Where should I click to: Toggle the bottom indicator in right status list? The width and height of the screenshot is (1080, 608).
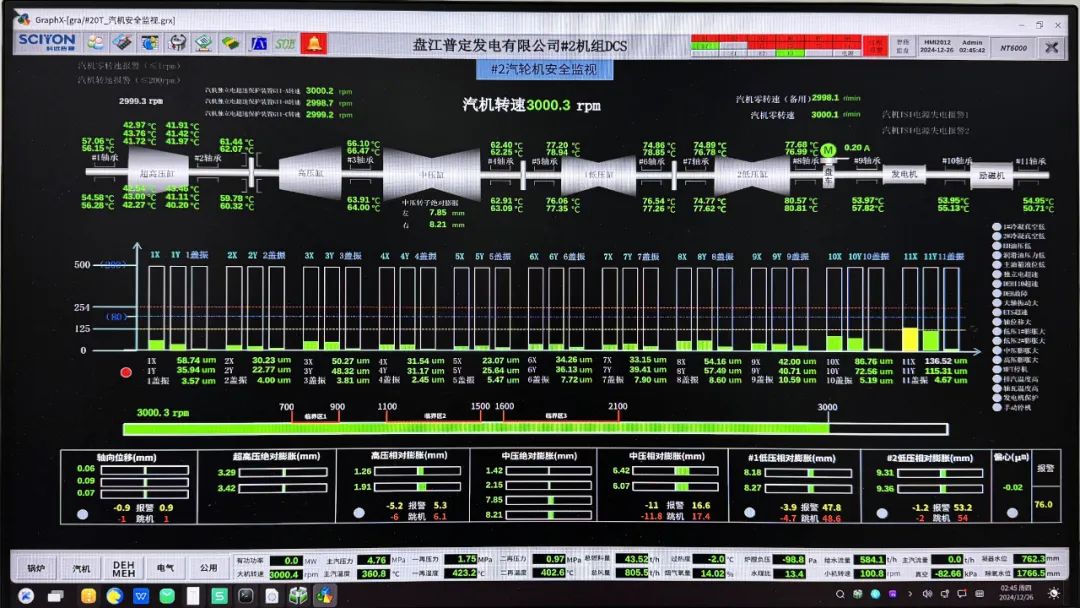point(996,407)
